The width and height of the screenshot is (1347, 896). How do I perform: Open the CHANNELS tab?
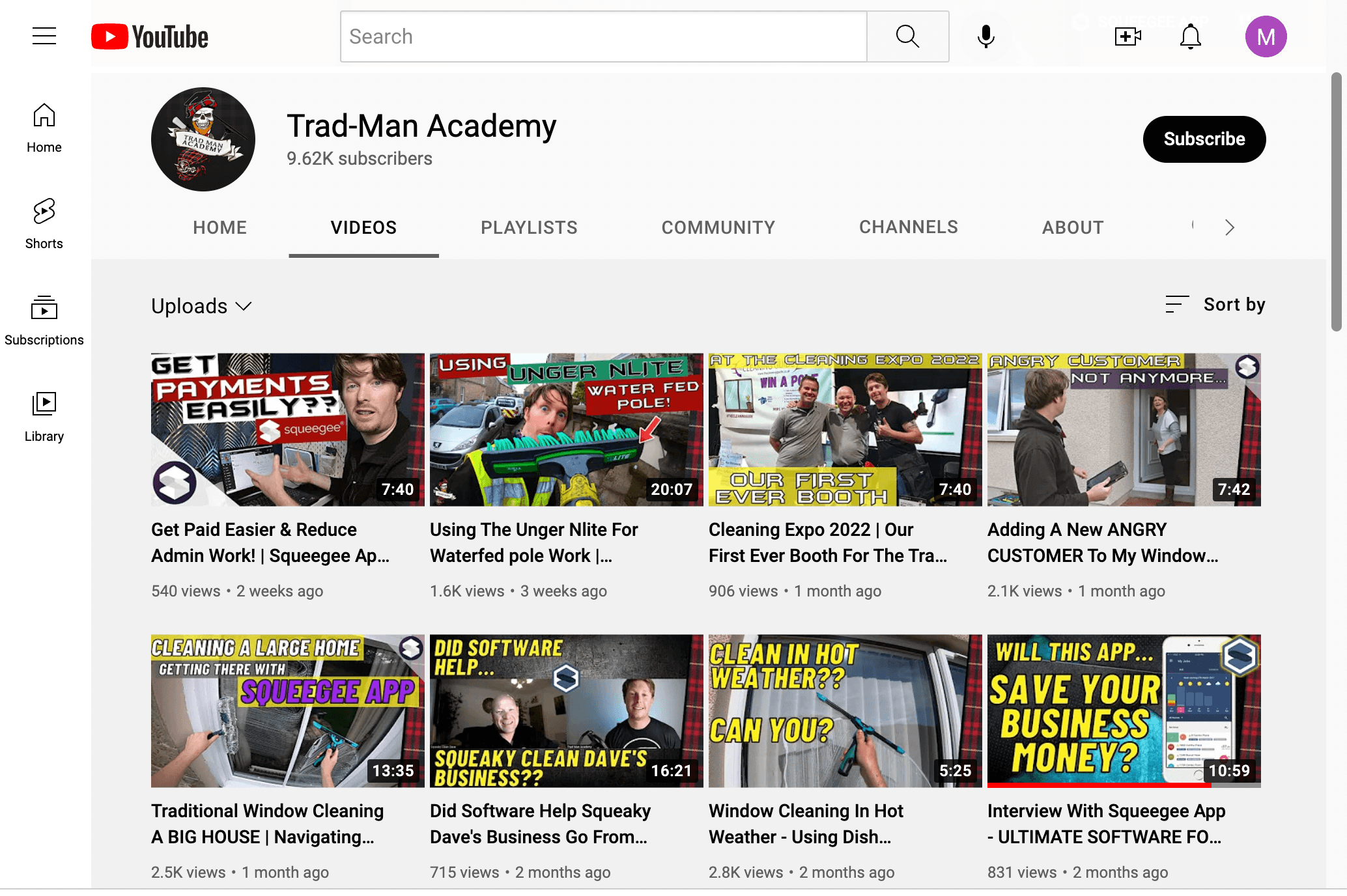[909, 227]
